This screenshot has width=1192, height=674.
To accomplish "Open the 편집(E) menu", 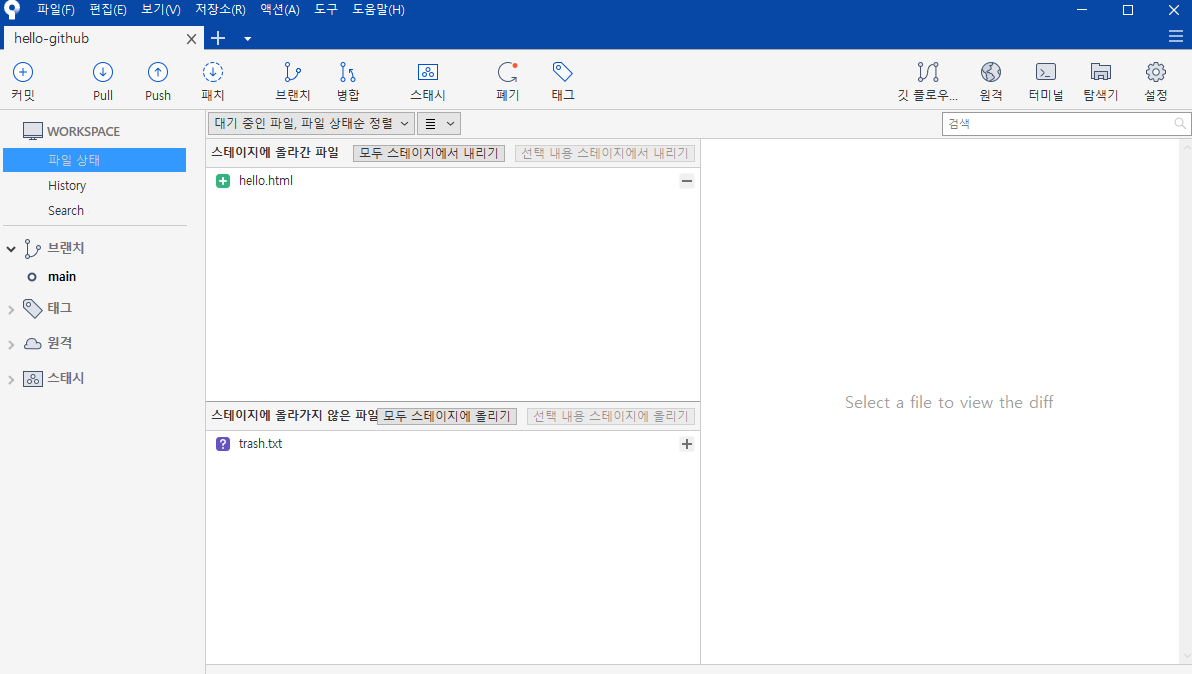I will 108,10.
